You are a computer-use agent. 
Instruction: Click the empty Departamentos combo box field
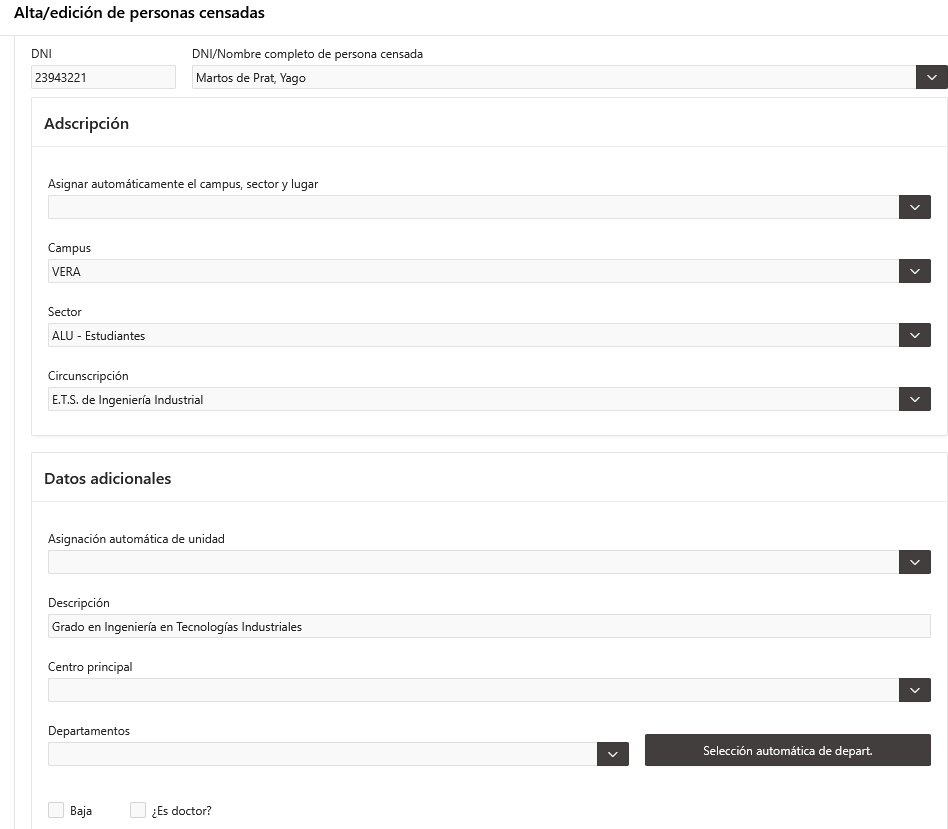[323, 754]
